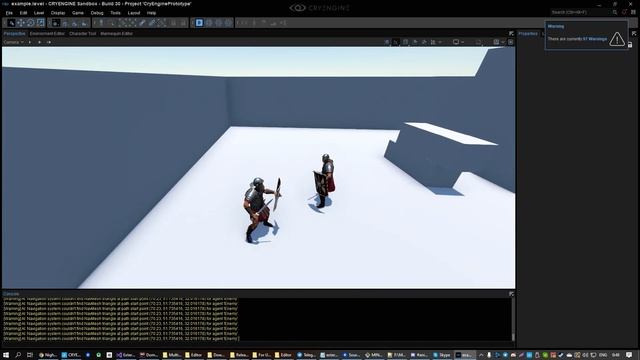Click the soldier holding the shield
Screen dimensions: 640x360
click(x=324, y=181)
